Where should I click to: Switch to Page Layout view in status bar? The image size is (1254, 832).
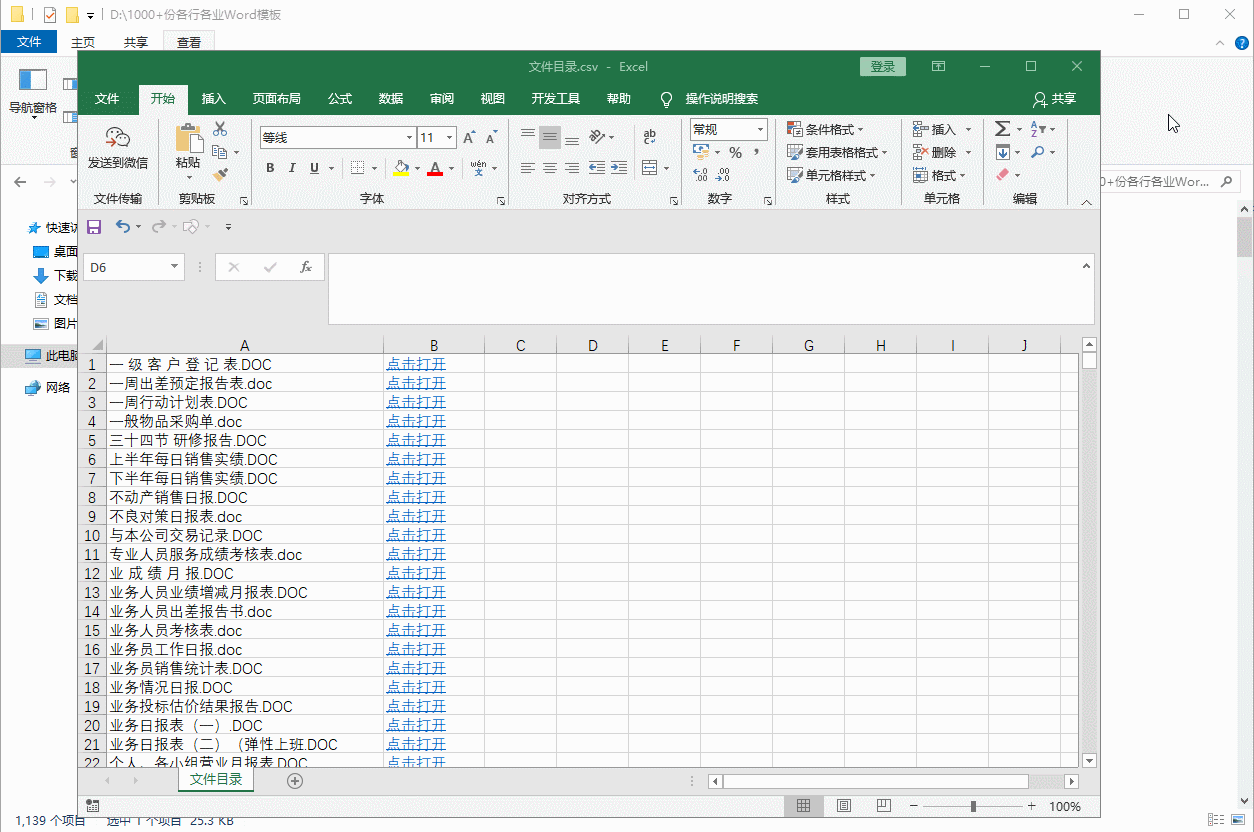pyautogui.click(x=843, y=806)
